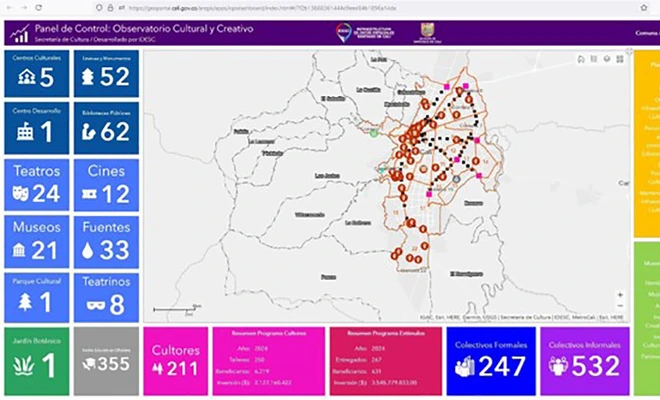Click the Parque Cultural tree icon

point(25,302)
